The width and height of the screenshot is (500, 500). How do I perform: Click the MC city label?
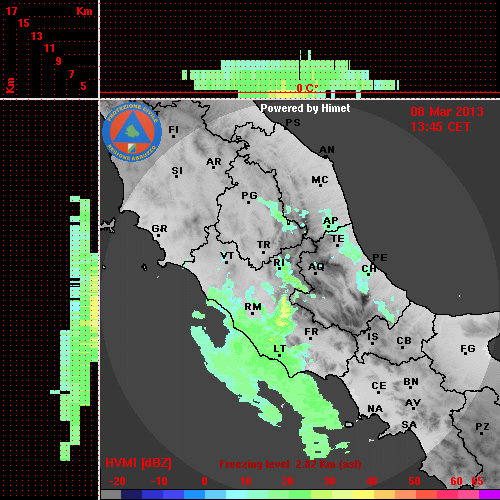point(320,180)
